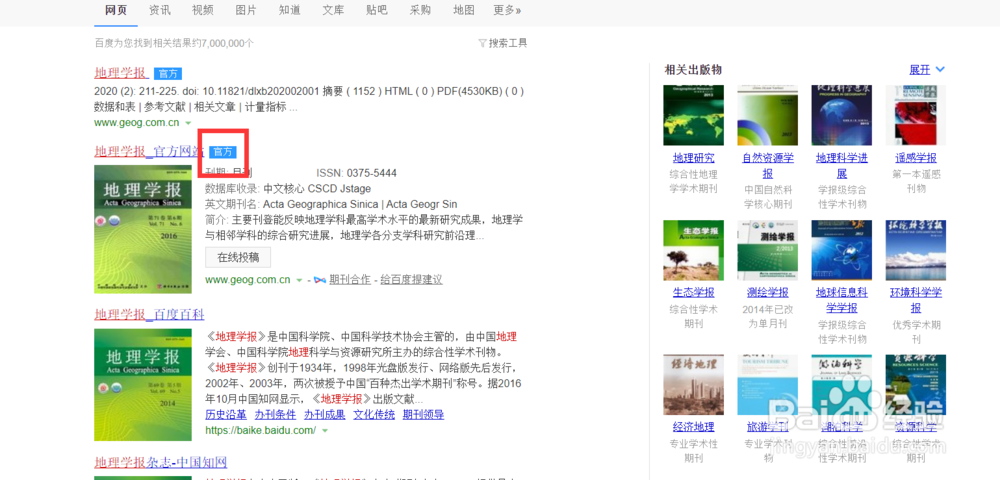Click the 生态学报 journal cover
1000x480 pixels.
tap(693, 251)
